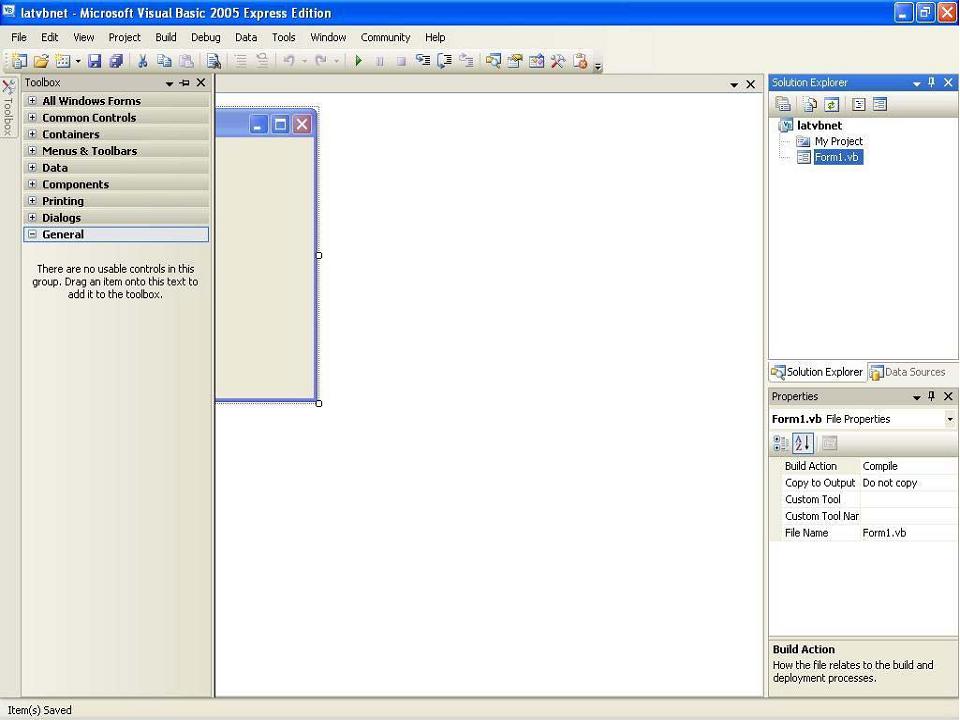Toggle the Solution Explorer auto-hide pin
The image size is (960, 720).
click(x=931, y=83)
